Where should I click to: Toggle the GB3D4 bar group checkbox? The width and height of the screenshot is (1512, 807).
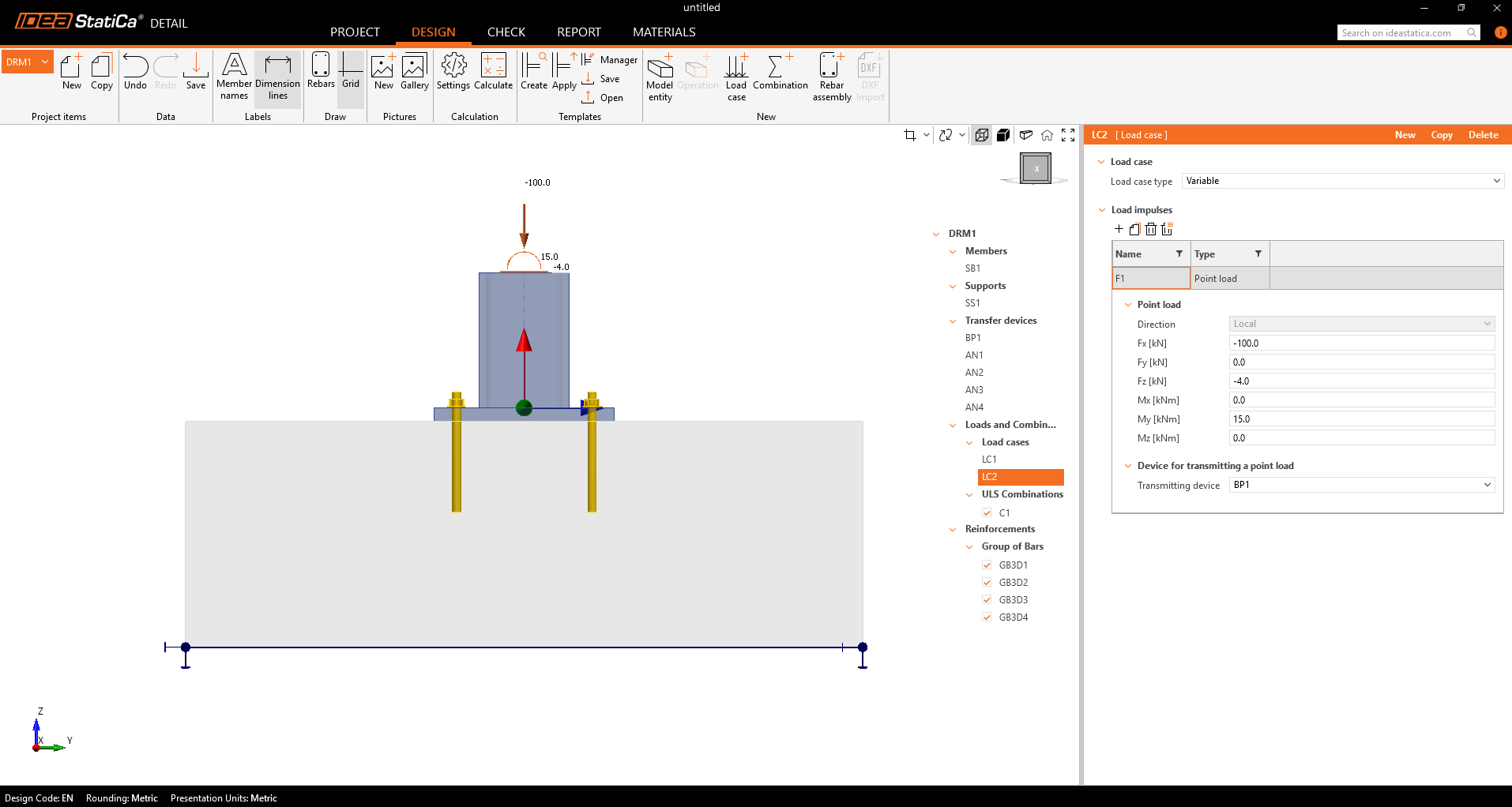(x=987, y=617)
